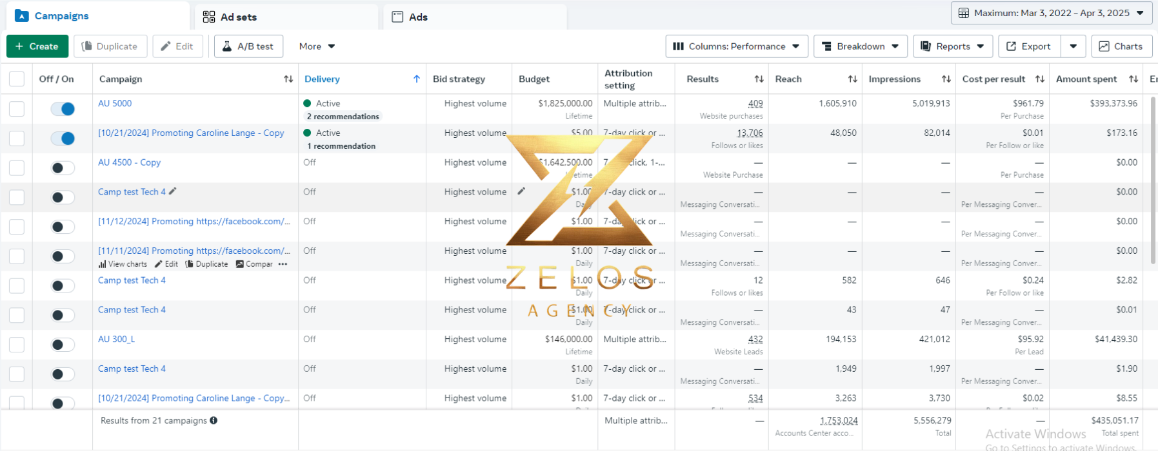Open the AU 4500 - Copy campaign

[129, 162]
